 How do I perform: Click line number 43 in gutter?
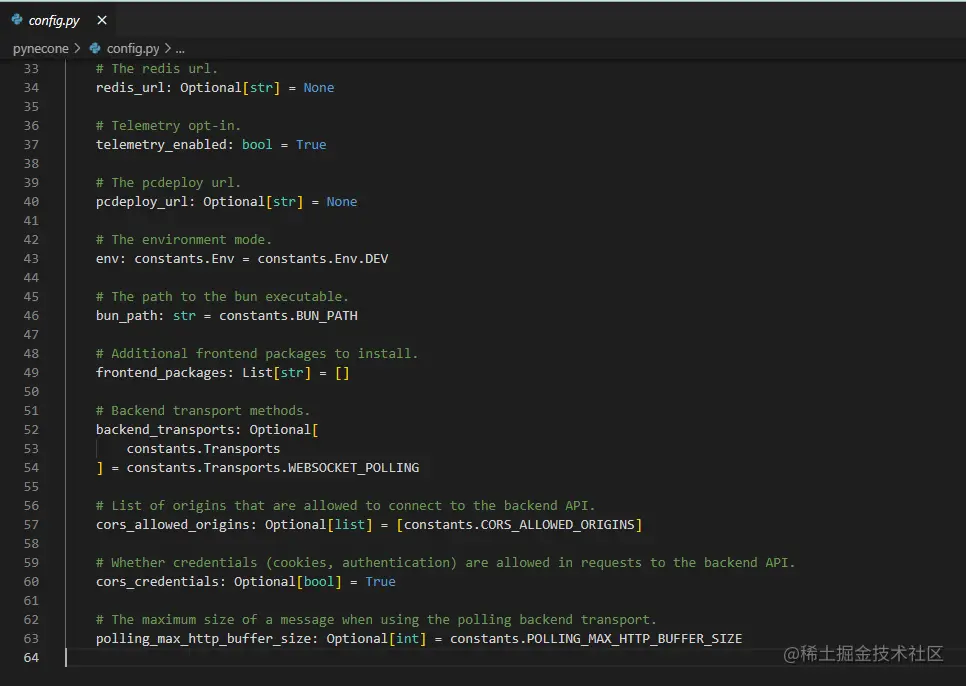click(x=31, y=259)
